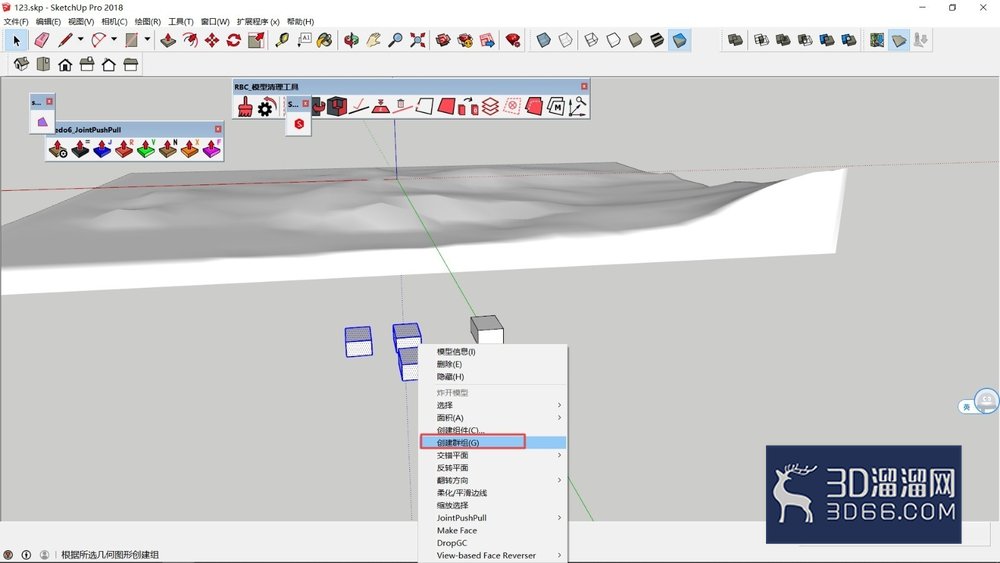The height and width of the screenshot is (563, 1000).
Task: Expand the arc tool dropdown arrow
Action: coord(114,40)
